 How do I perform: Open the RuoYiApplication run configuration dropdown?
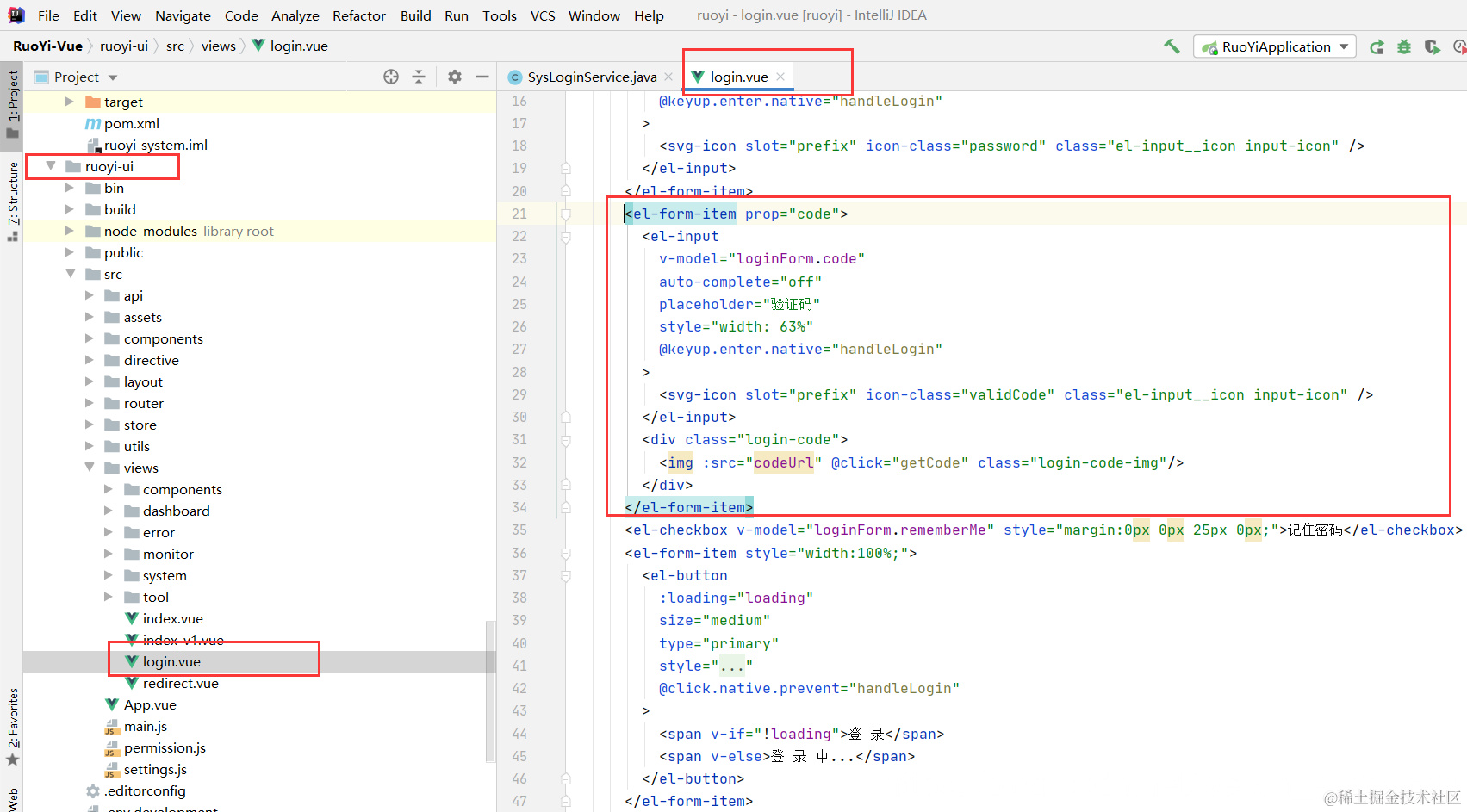[x=1275, y=46]
